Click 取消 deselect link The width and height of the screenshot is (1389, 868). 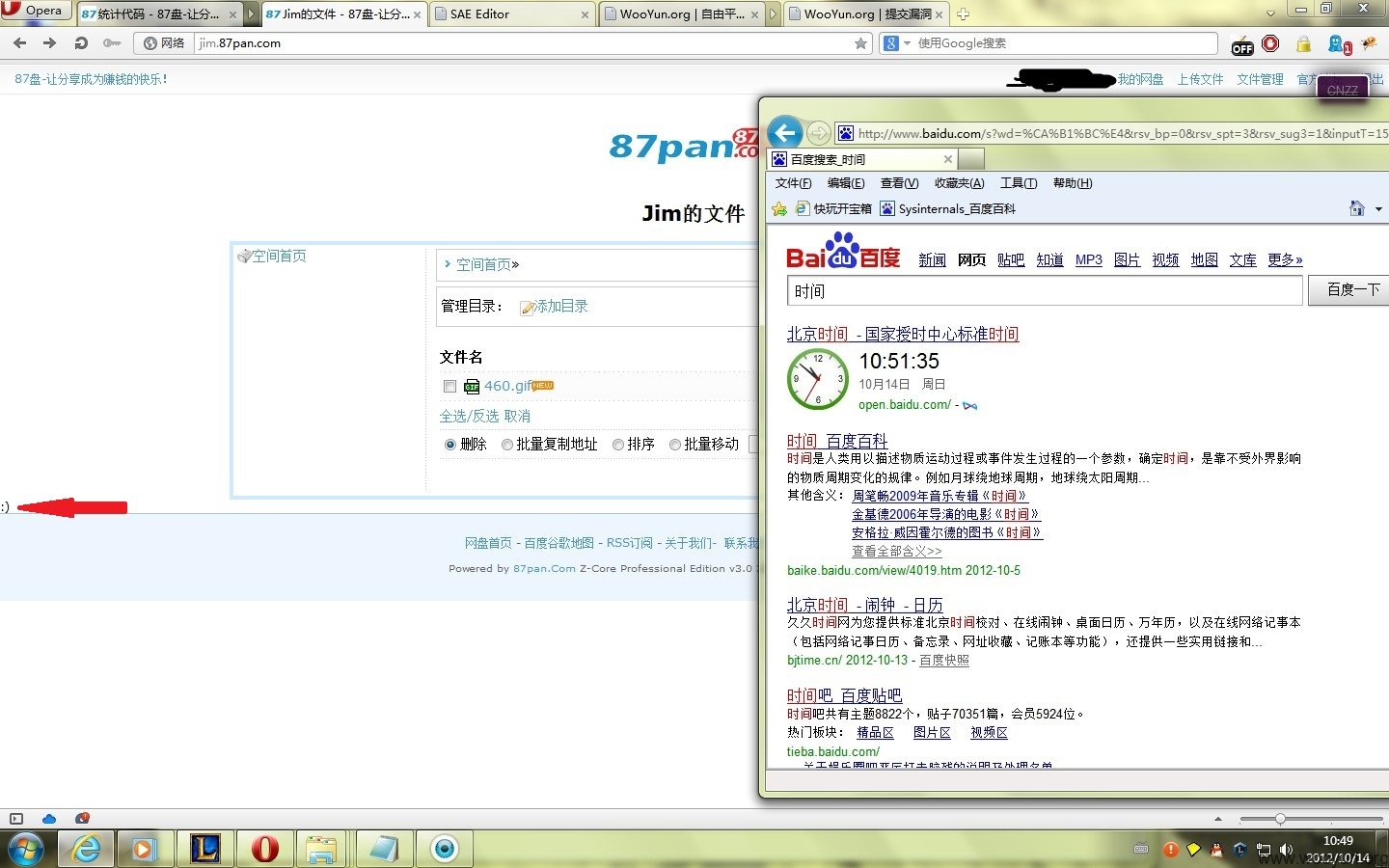click(x=517, y=416)
